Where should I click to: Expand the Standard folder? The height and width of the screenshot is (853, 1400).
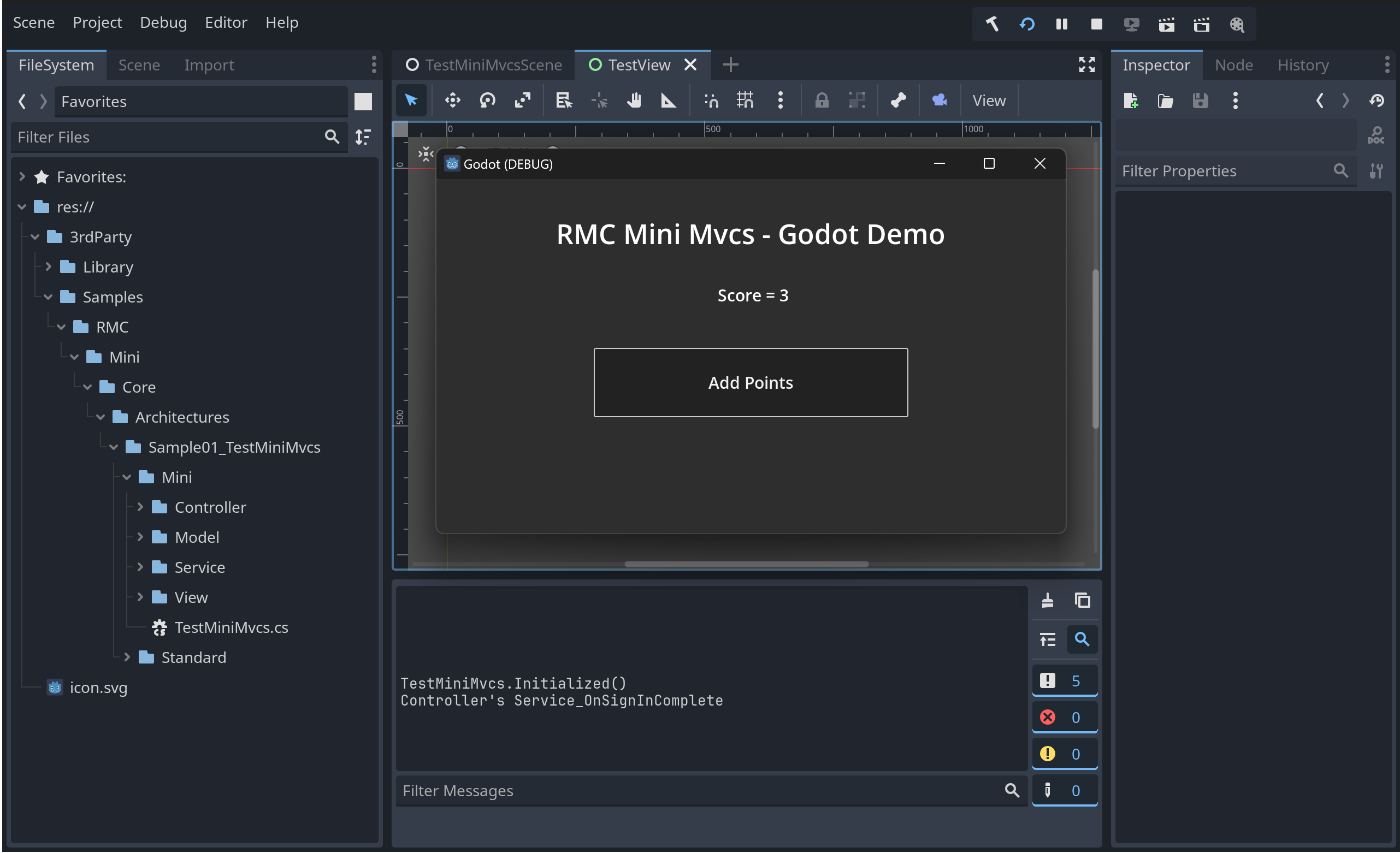point(127,657)
